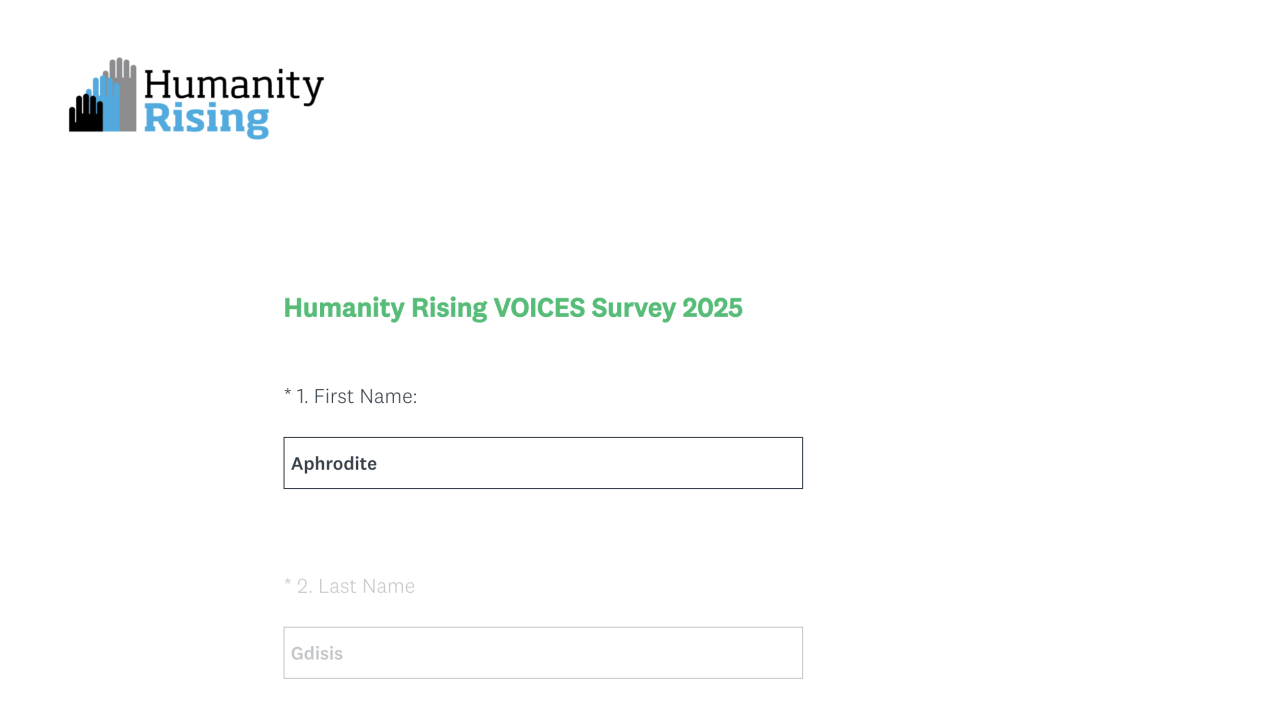1280x707 pixels.
Task: Click Humanity Rising words in green heading
Action: coord(385,308)
